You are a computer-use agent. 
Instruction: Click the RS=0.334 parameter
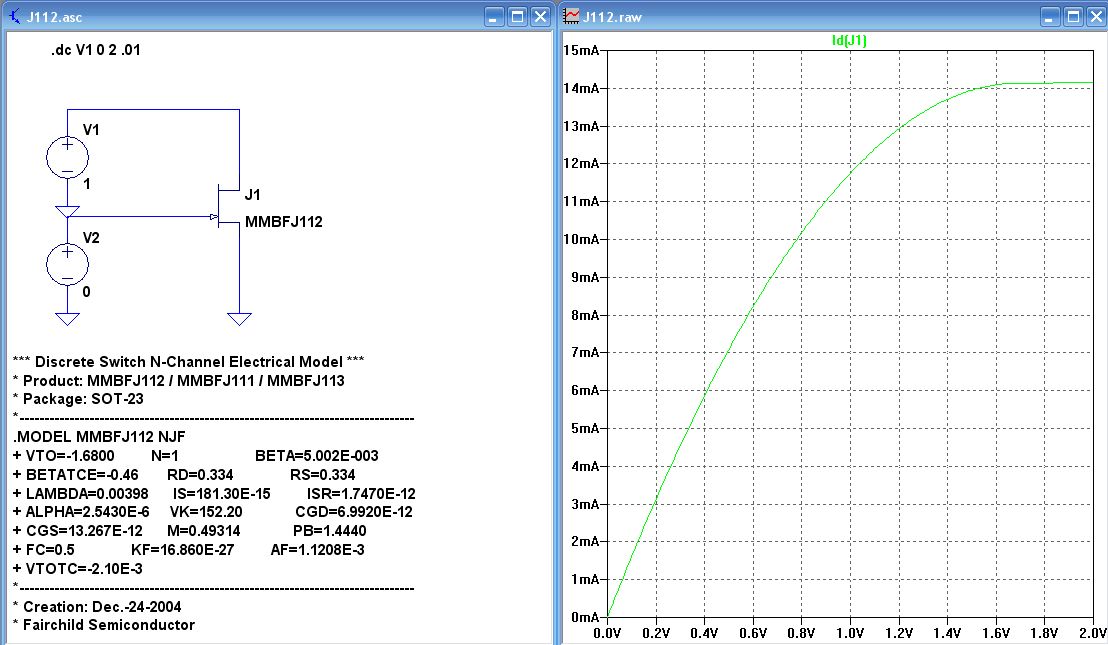tap(322, 475)
